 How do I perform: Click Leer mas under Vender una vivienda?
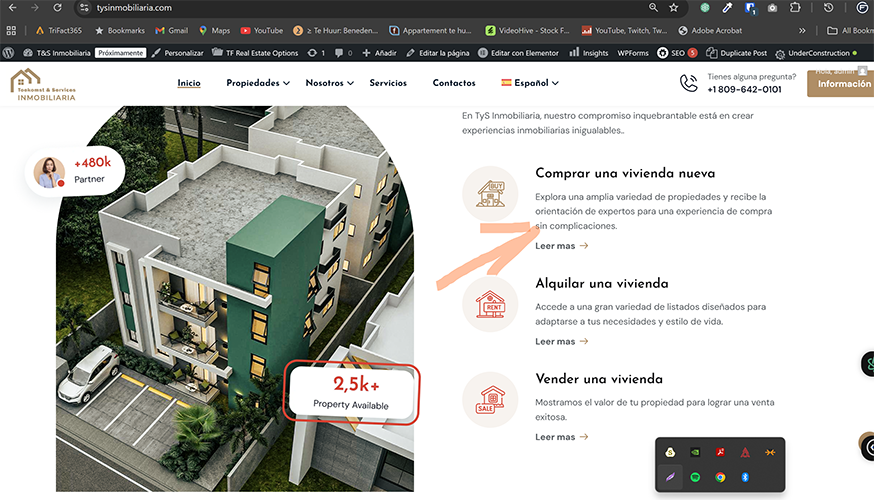(561, 437)
